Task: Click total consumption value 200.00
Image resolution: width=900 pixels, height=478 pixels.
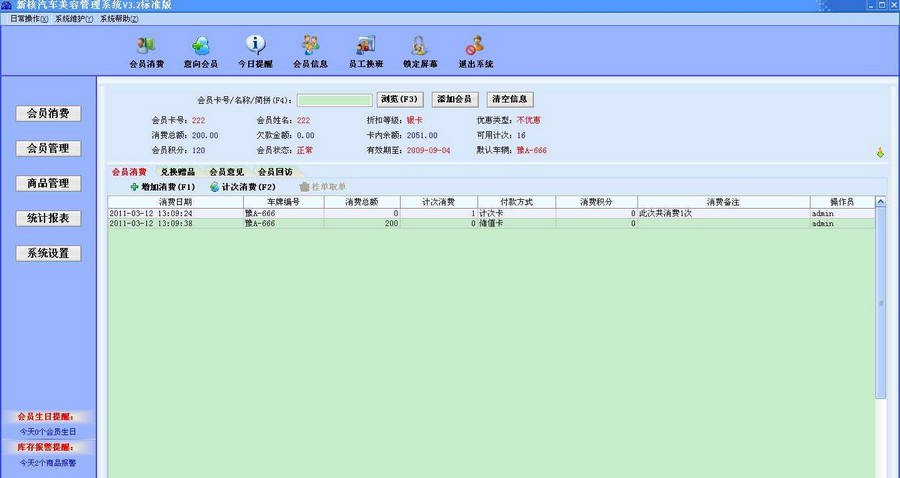Action: 205,135
